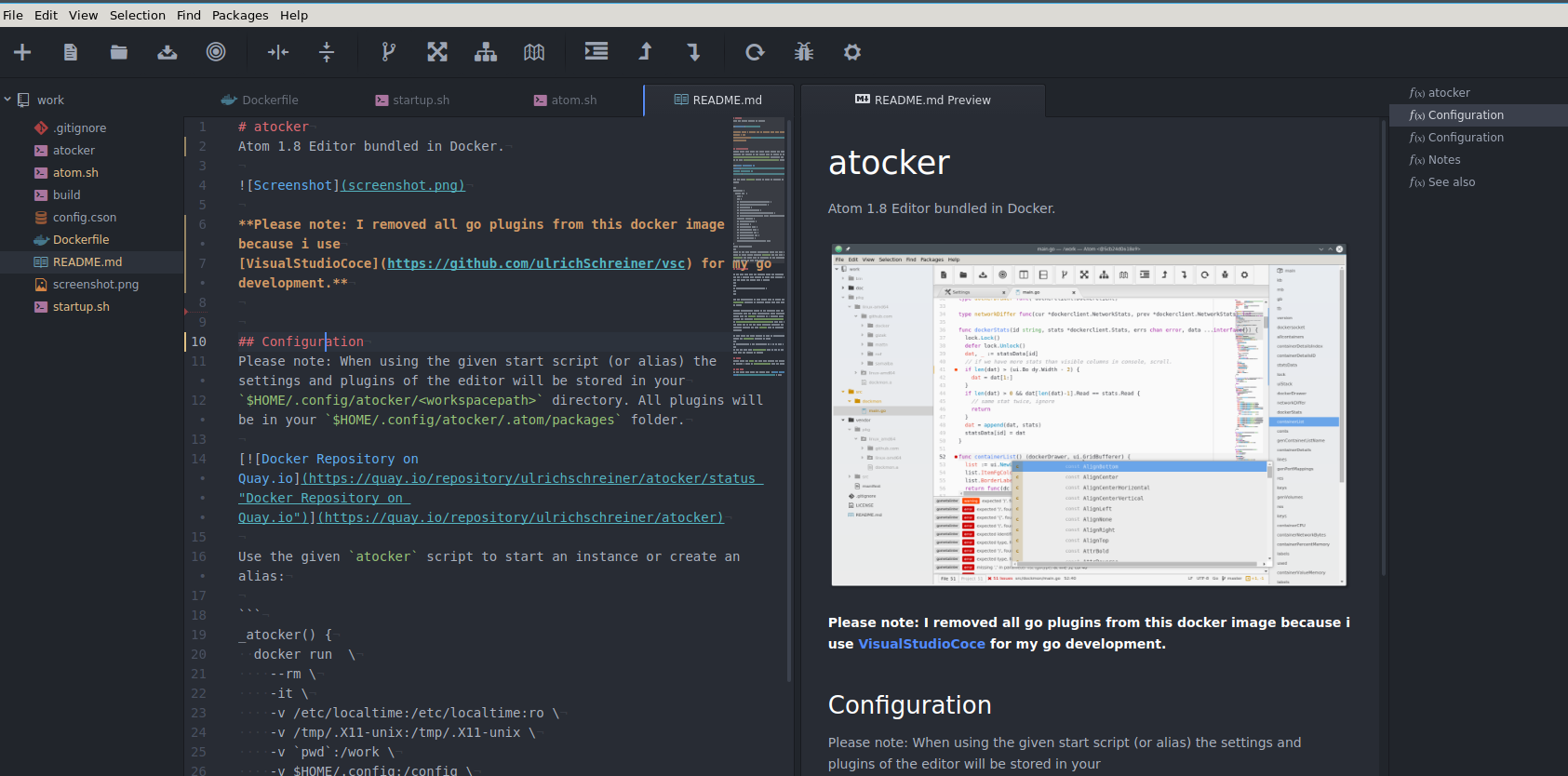Click the git branch toolbar icon
Screen dimensions: 1568x776
(x=389, y=52)
